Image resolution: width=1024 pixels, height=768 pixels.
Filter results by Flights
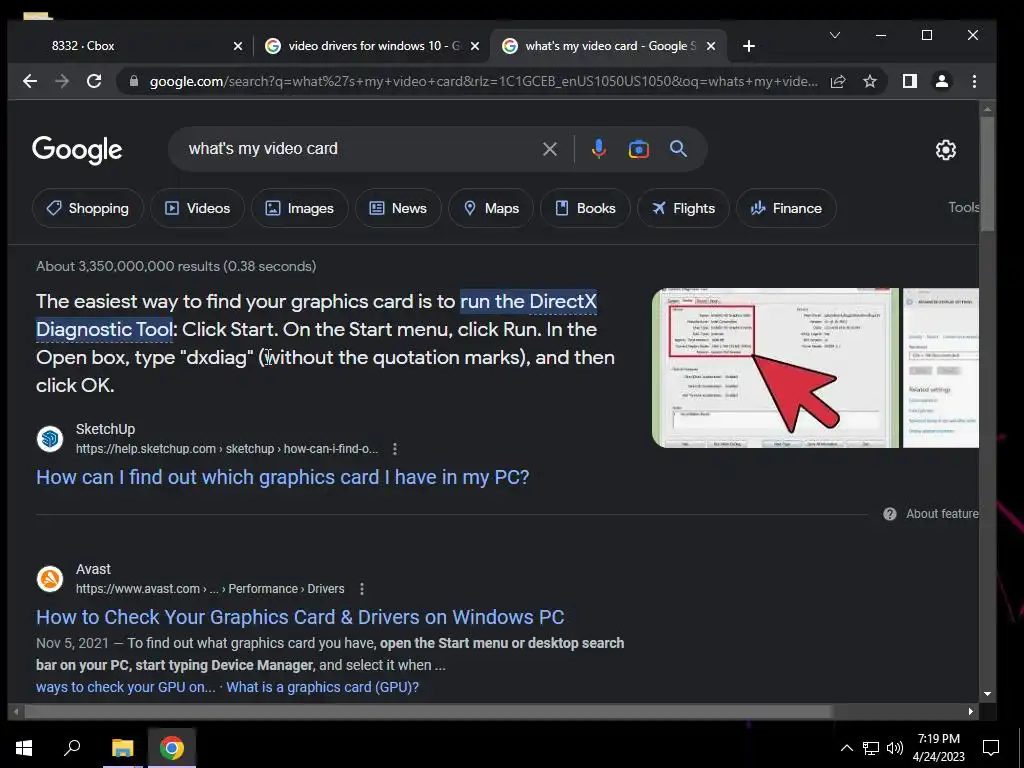point(683,208)
